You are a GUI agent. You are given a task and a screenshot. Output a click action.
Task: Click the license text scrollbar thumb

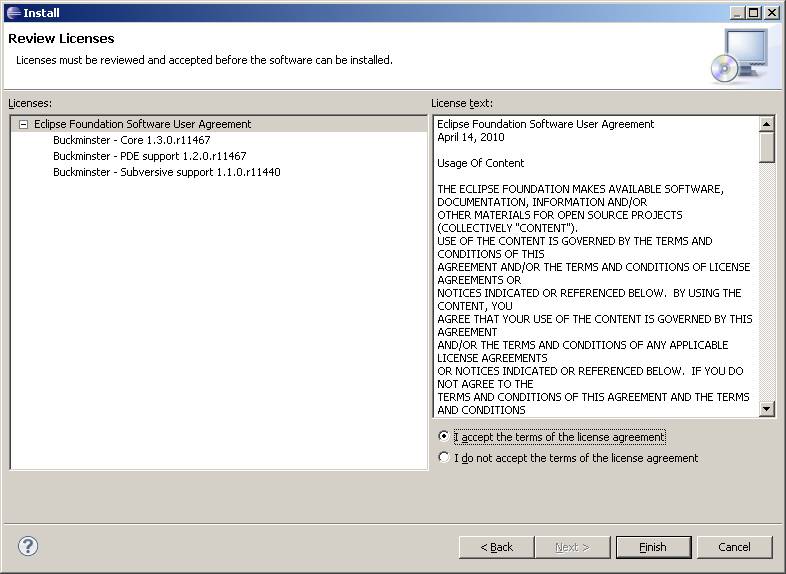click(x=766, y=147)
